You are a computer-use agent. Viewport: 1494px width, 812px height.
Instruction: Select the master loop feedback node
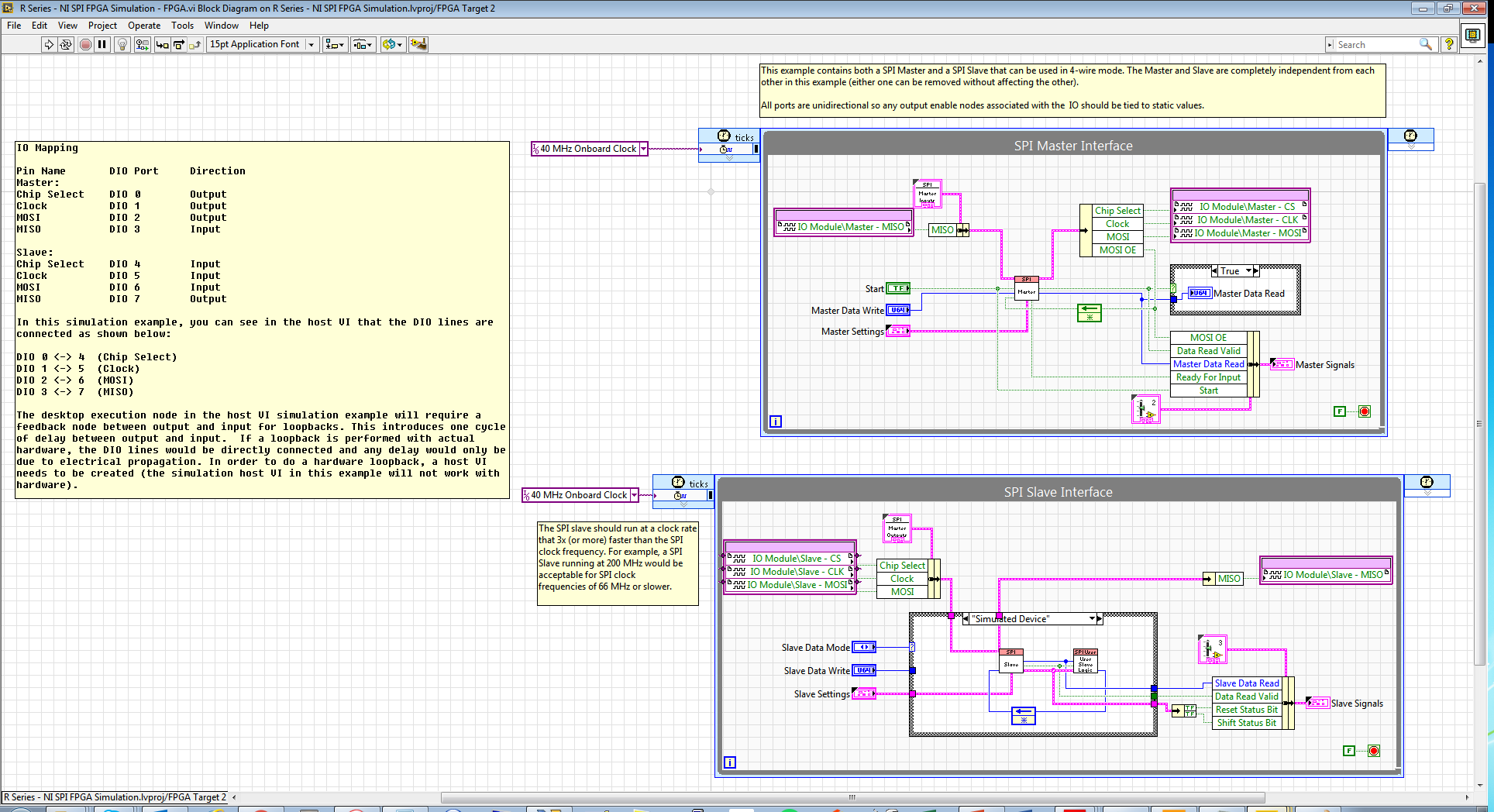1089,313
